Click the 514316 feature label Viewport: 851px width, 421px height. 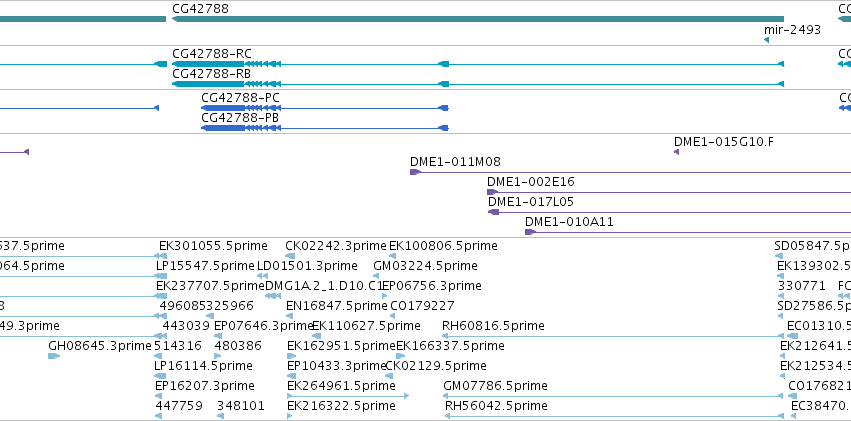(178, 346)
